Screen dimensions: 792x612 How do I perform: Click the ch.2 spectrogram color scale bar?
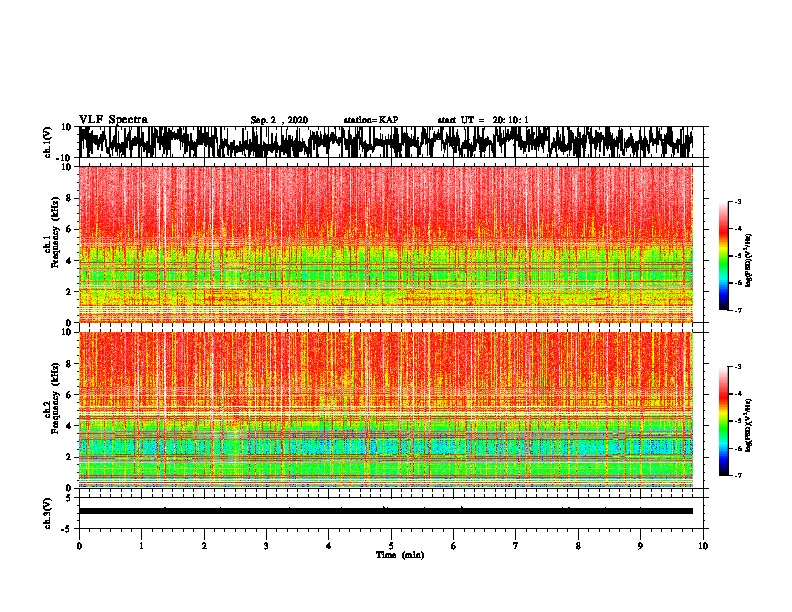[724, 421]
